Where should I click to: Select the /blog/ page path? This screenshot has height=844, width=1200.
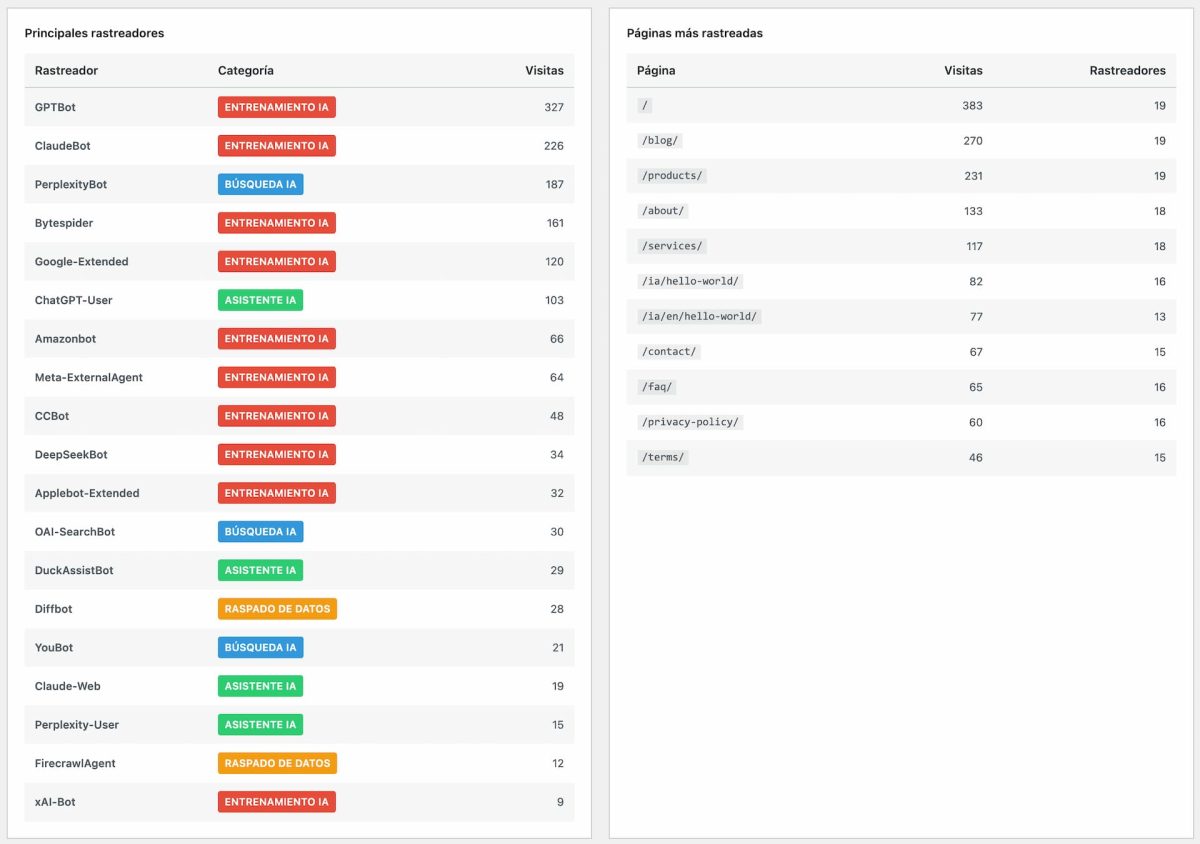coord(659,141)
